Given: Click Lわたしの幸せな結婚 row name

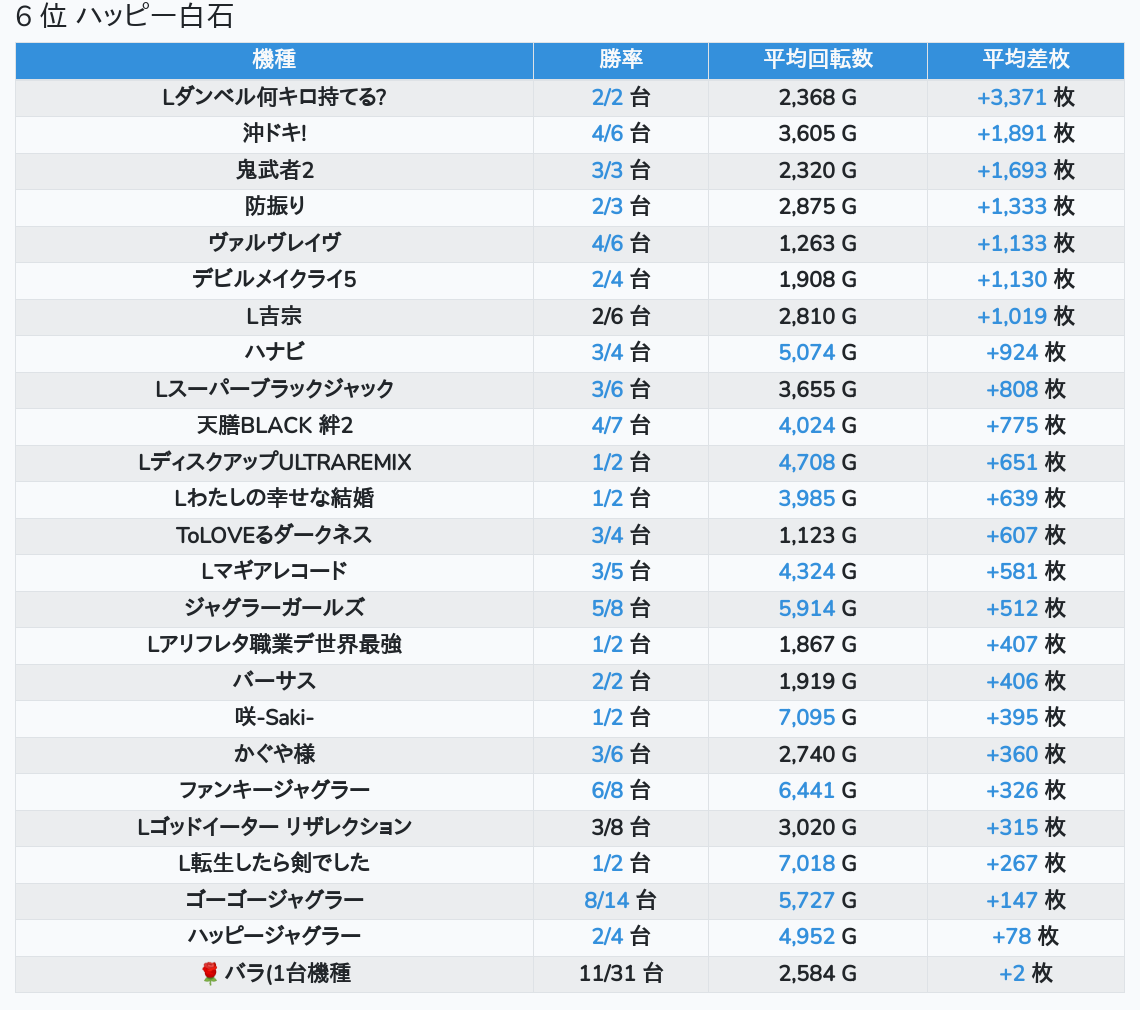Looking at the screenshot, I should point(274,498).
